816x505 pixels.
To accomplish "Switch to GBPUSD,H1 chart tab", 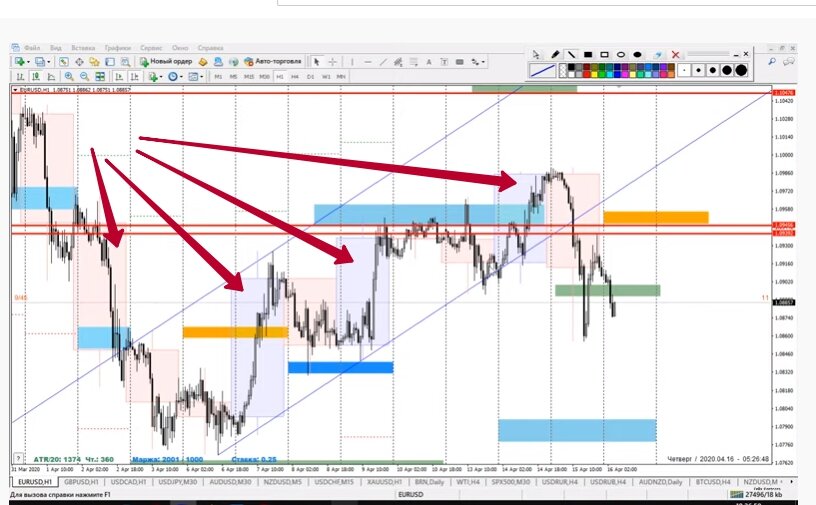I will tap(81, 482).
